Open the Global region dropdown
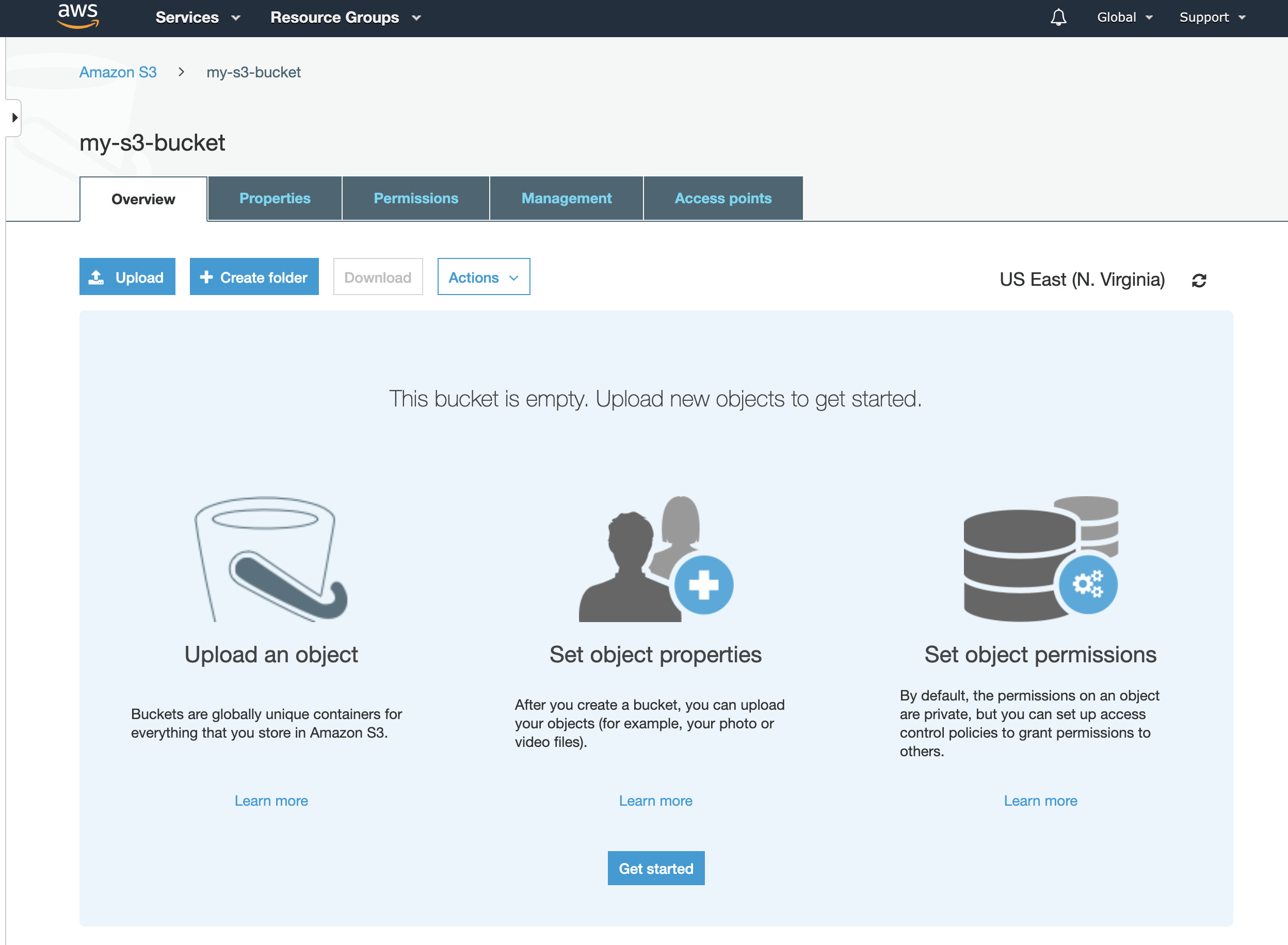The width and height of the screenshot is (1288, 945). pos(1124,18)
